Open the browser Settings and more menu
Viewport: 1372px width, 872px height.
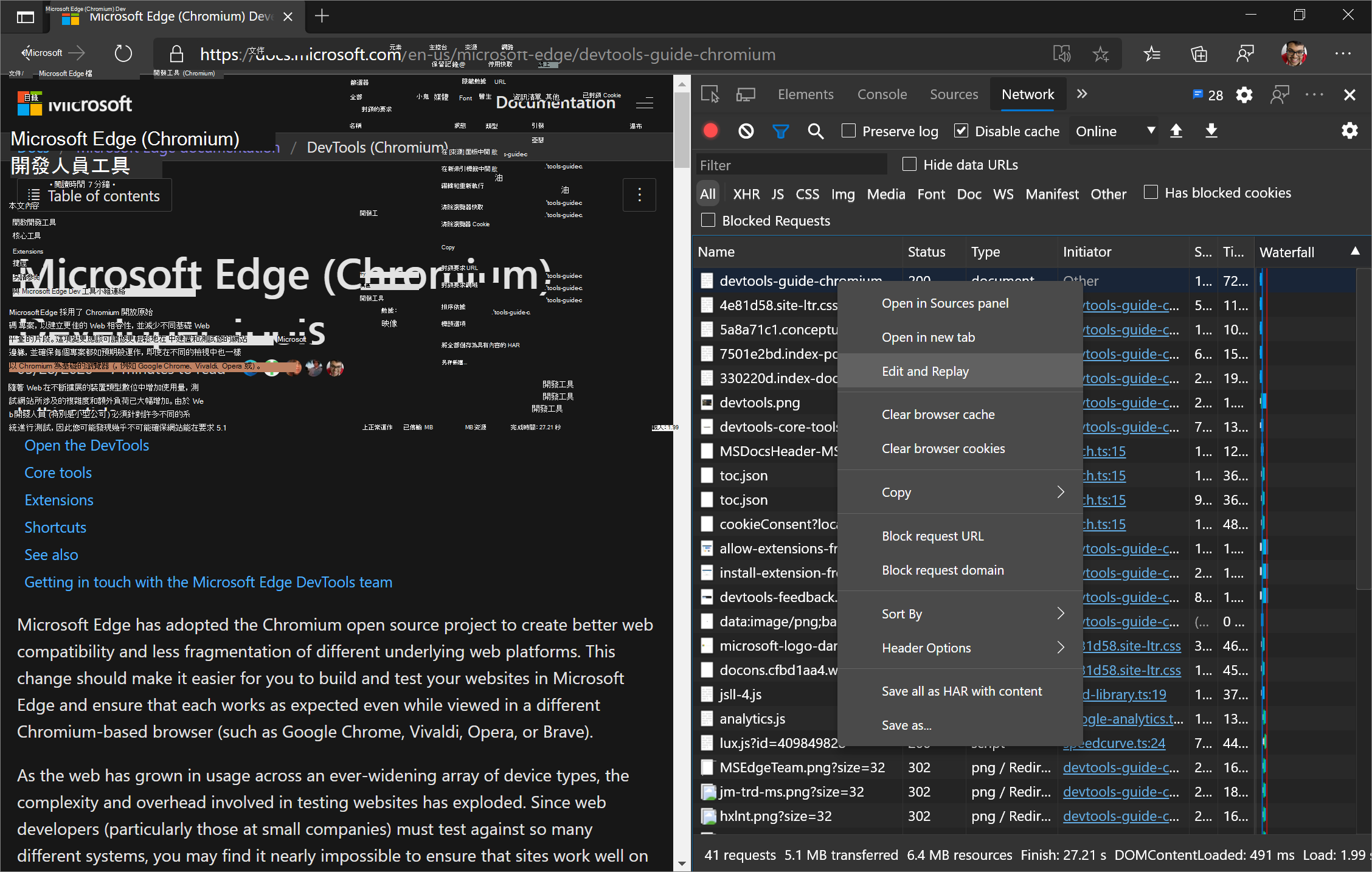click(x=1343, y=54)
